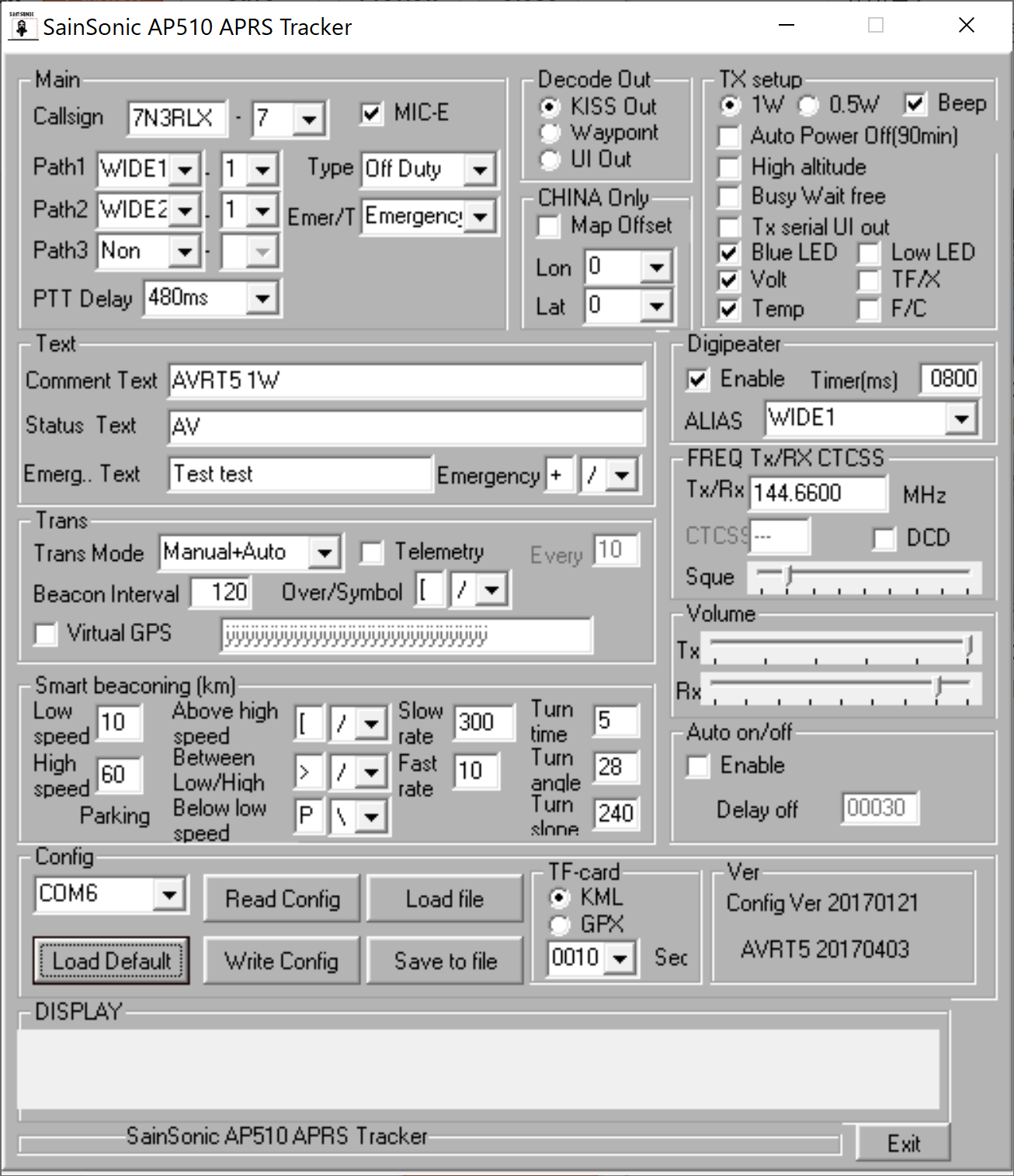Open the Path2 WIDE2 dropdown
This screenshot has width=1014, height=1176.
(x=186, y=210)
